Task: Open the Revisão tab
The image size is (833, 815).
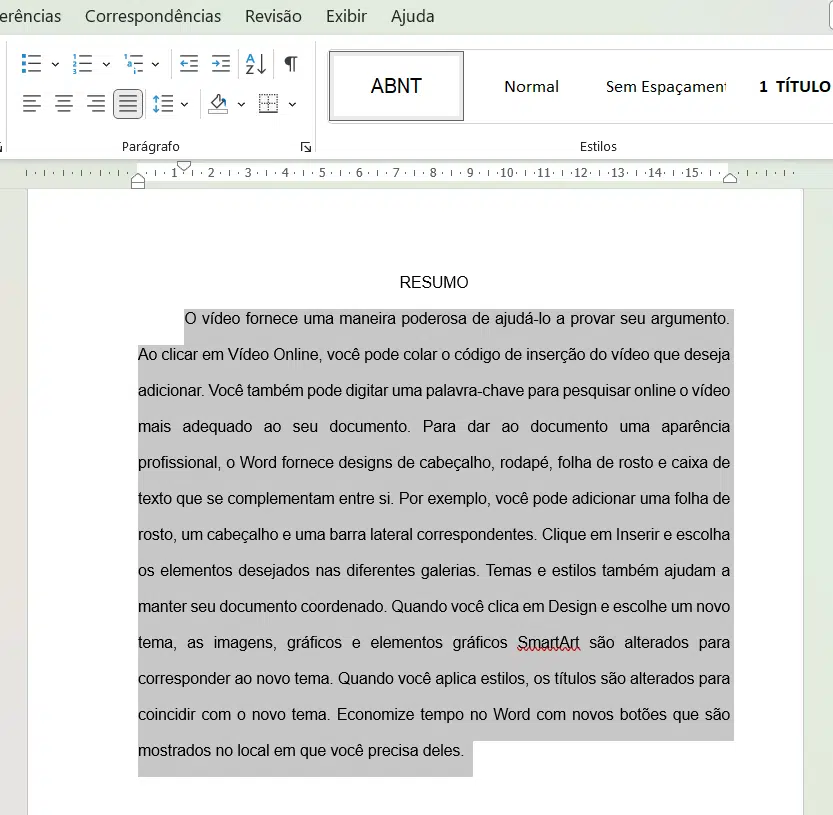Action: [273, 16]
